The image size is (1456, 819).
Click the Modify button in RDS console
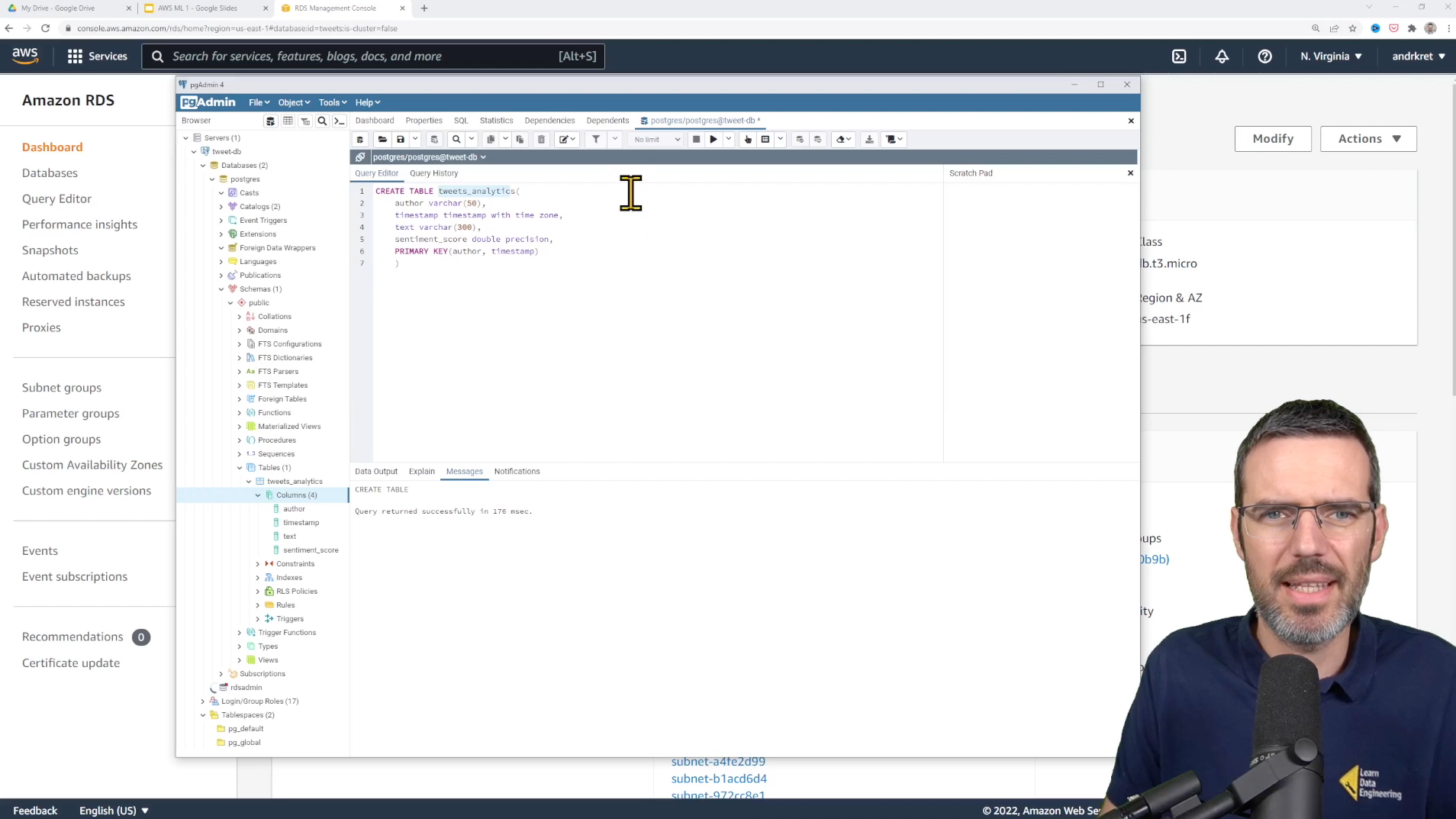[1273, 139]
